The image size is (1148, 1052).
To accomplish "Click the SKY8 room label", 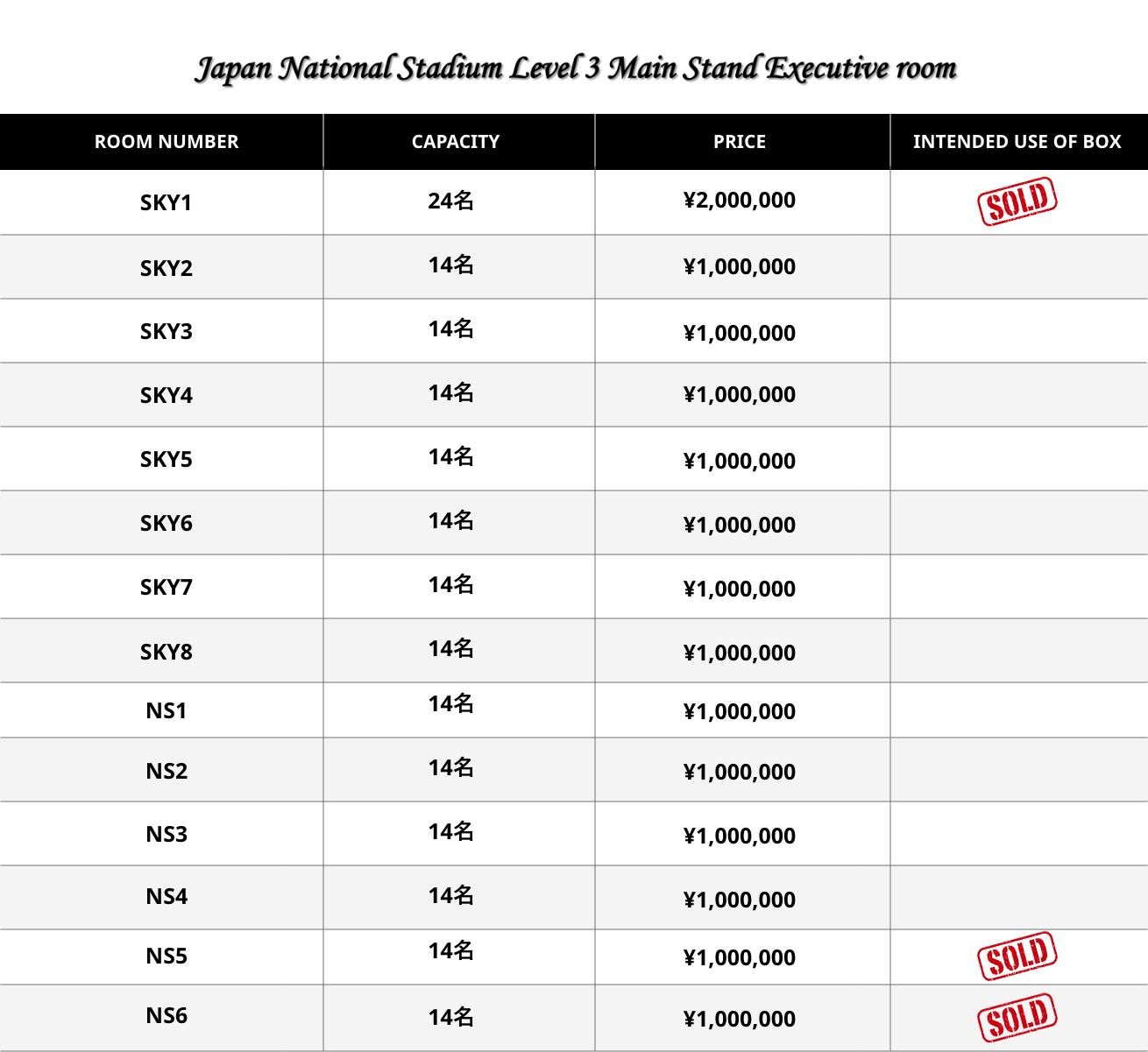I will (166, 652).
